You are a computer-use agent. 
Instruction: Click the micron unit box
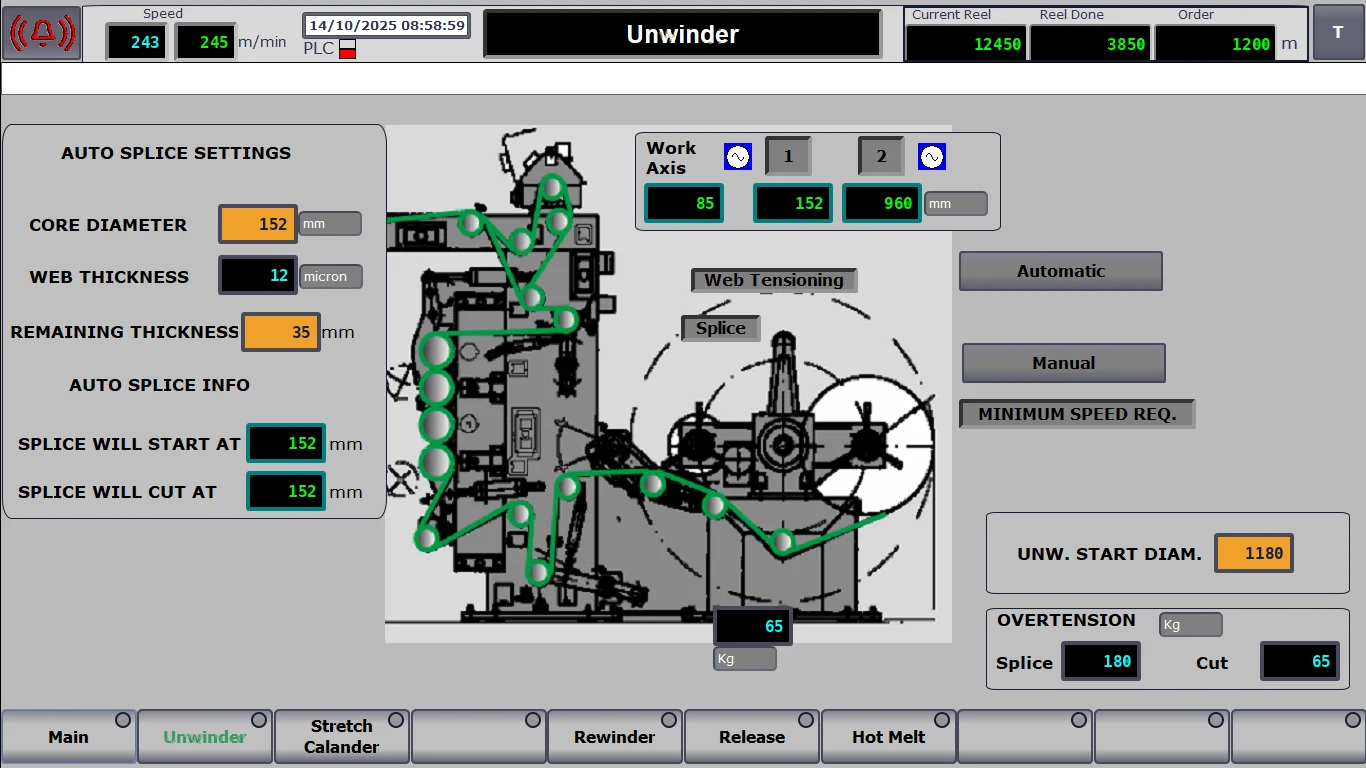coord(331,277)
